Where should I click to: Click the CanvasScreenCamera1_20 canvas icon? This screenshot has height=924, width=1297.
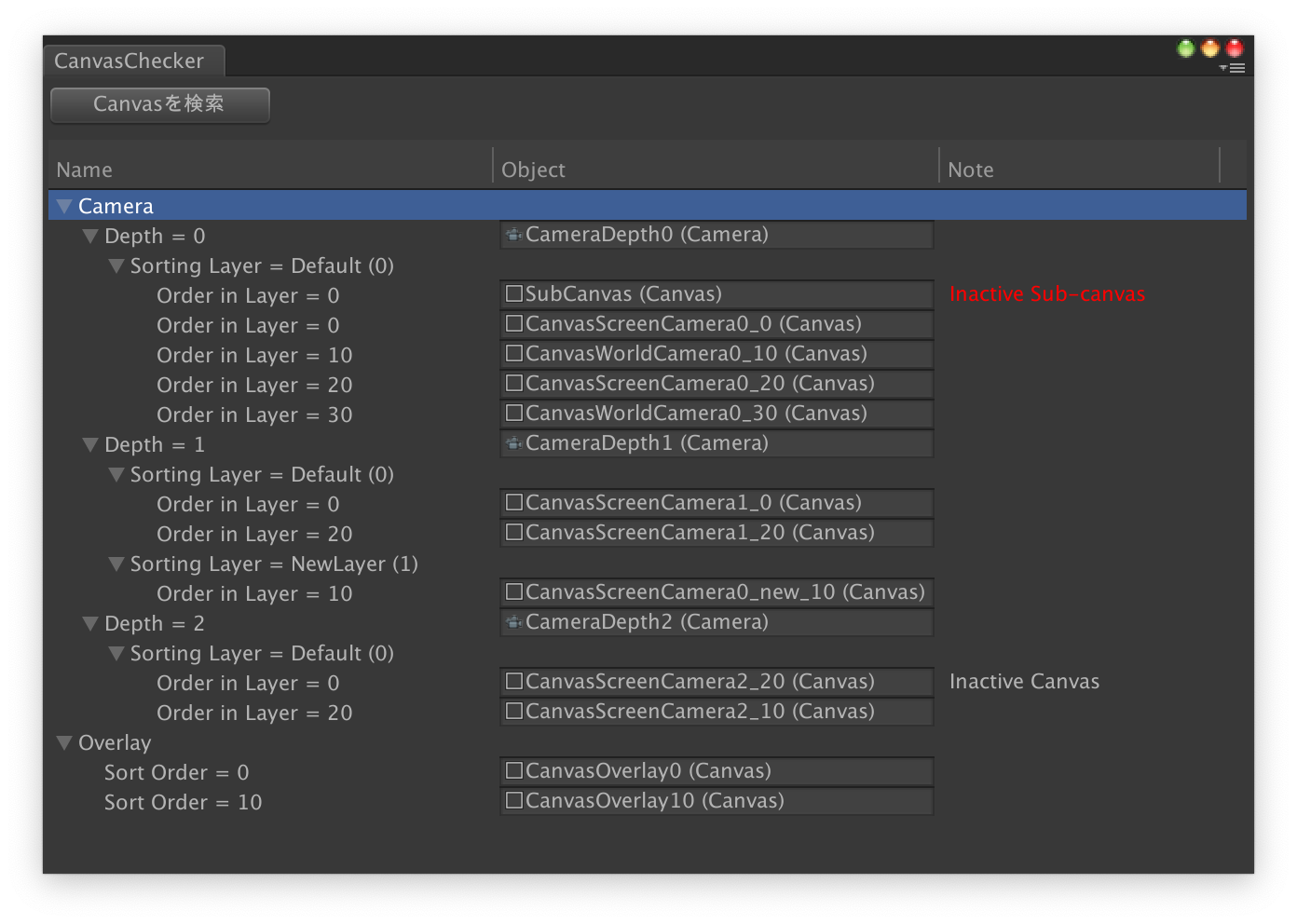(513, 533)
